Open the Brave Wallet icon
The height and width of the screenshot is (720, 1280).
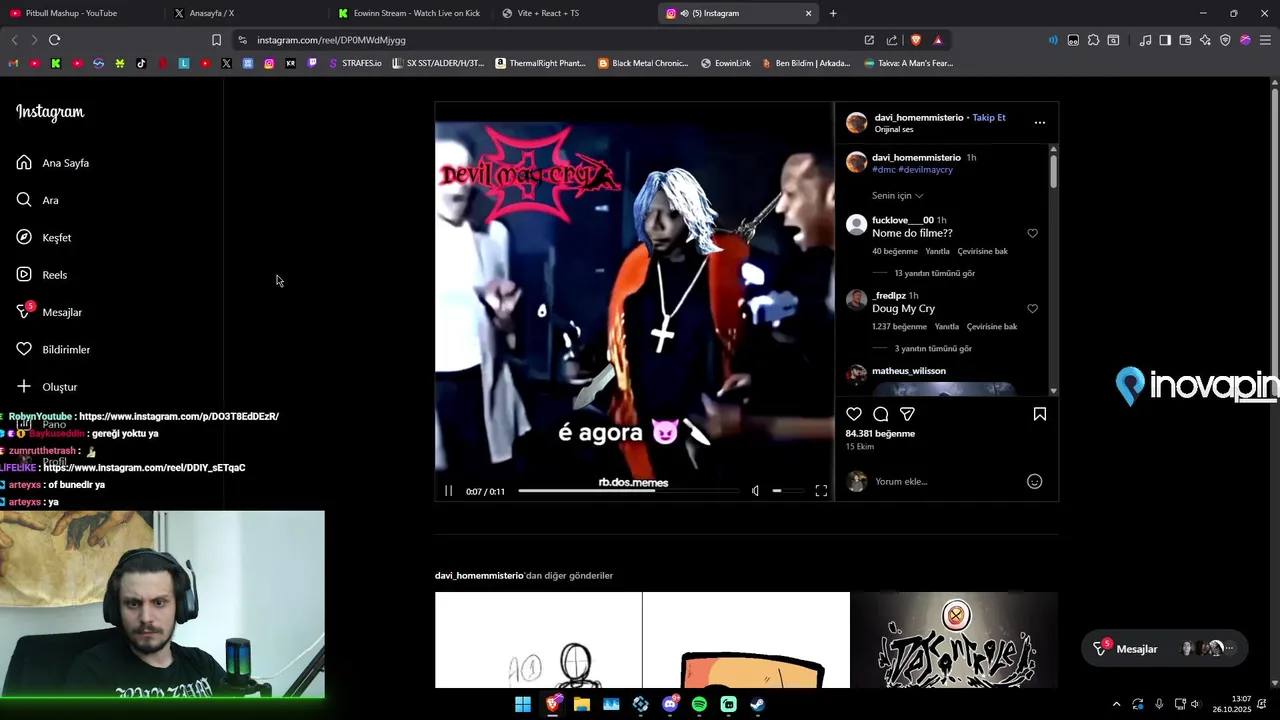(1185, 40)
